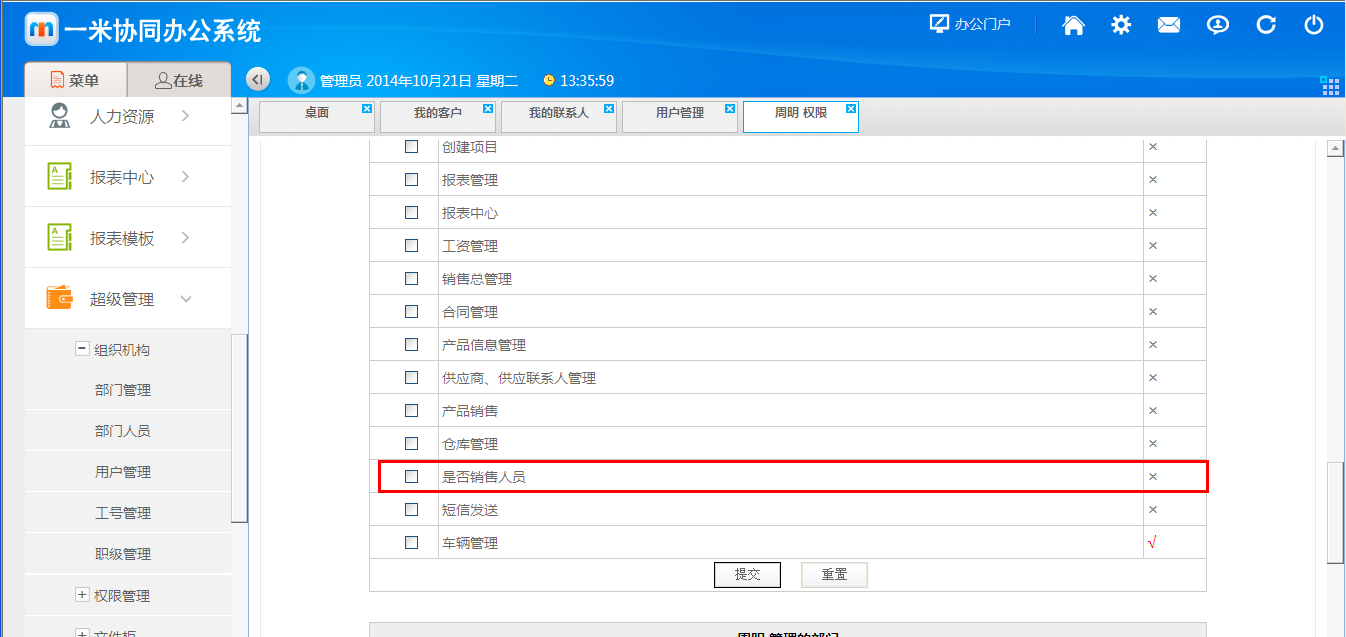Close the 周明 权限 tab
Screen dimensions: 1346x637
point(851,108)
